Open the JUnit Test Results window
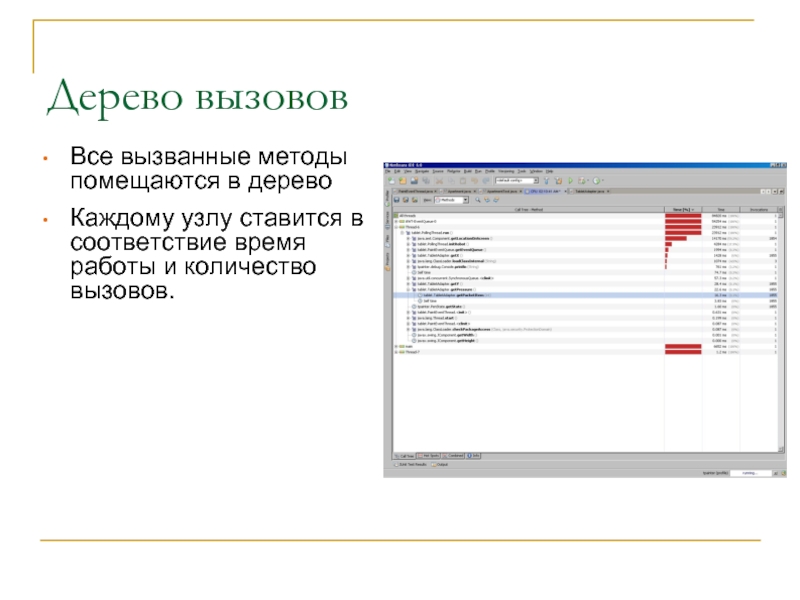The height and width of the screenshot is (600, 800). tap(411, 465)
